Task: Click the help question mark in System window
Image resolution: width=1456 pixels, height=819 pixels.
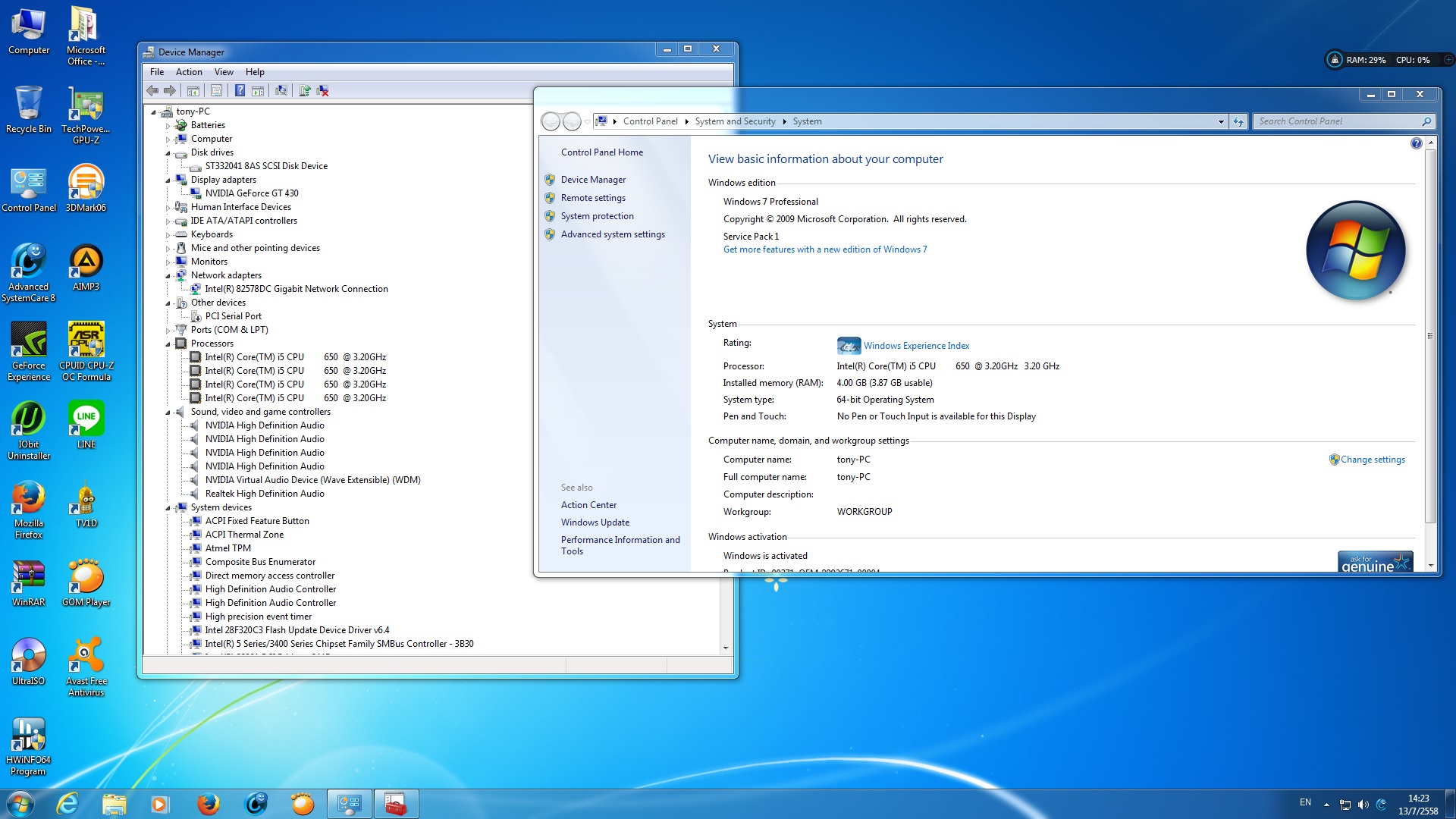Action: [1416, 144]
